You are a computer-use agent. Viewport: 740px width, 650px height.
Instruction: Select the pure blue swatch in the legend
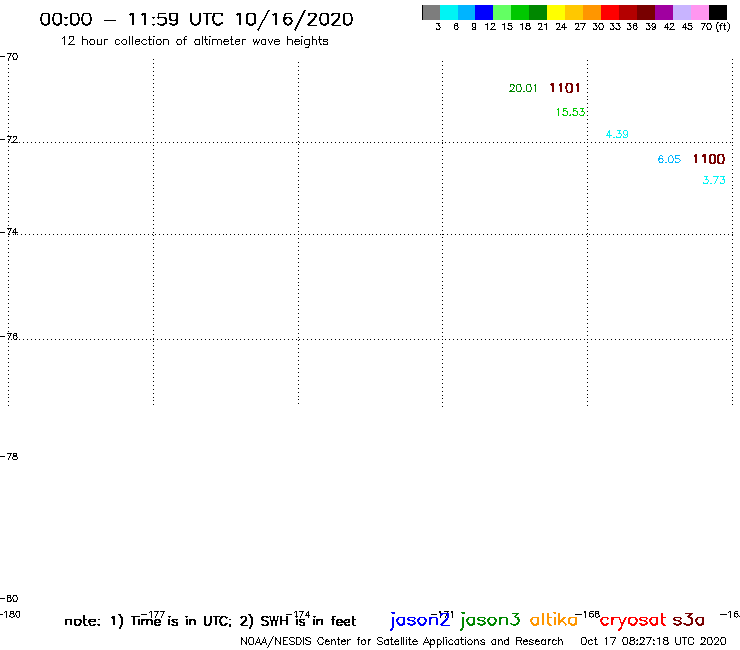coord(484,12)
